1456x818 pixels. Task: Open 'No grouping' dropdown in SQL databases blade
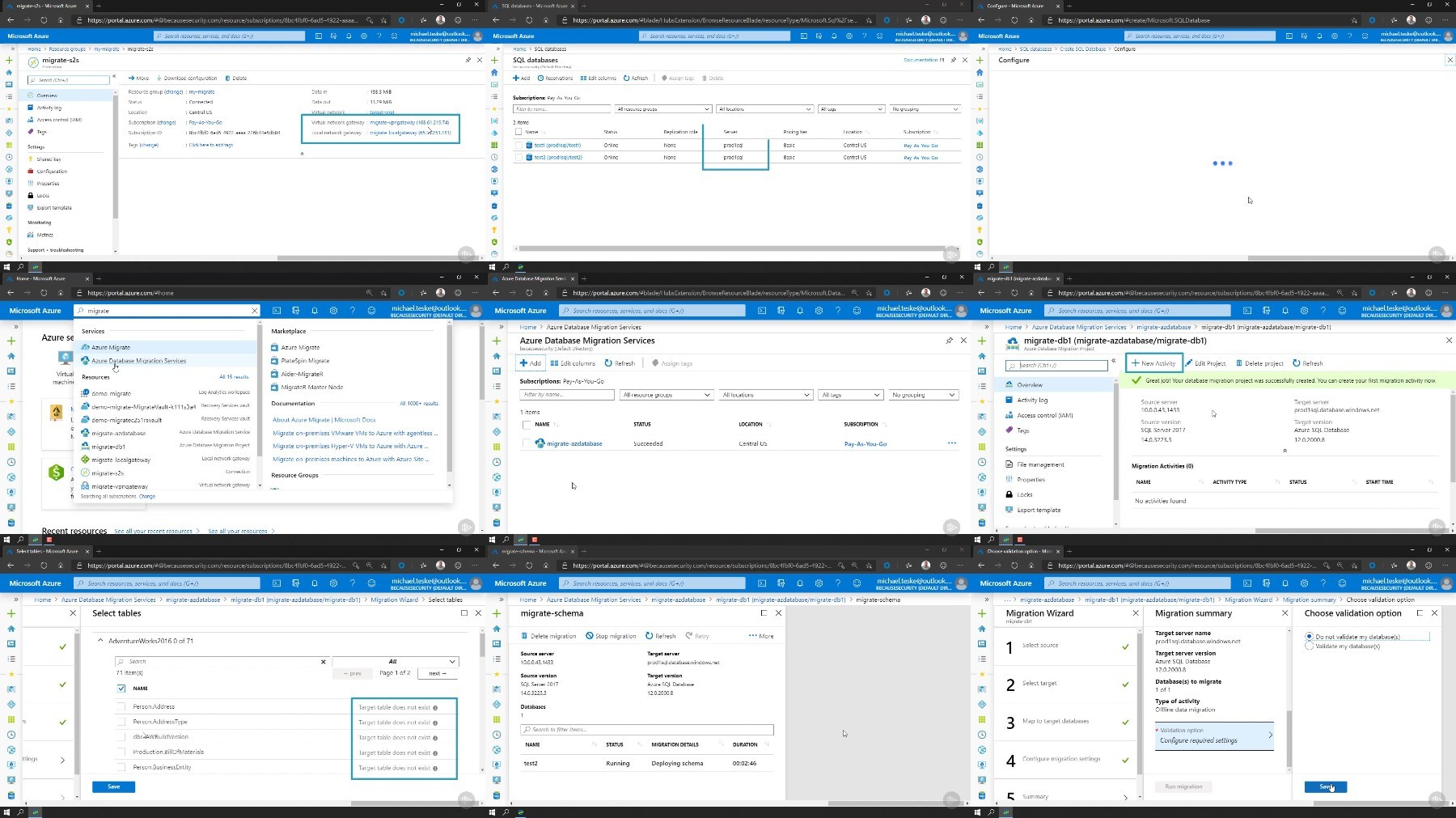coord(925,109)
